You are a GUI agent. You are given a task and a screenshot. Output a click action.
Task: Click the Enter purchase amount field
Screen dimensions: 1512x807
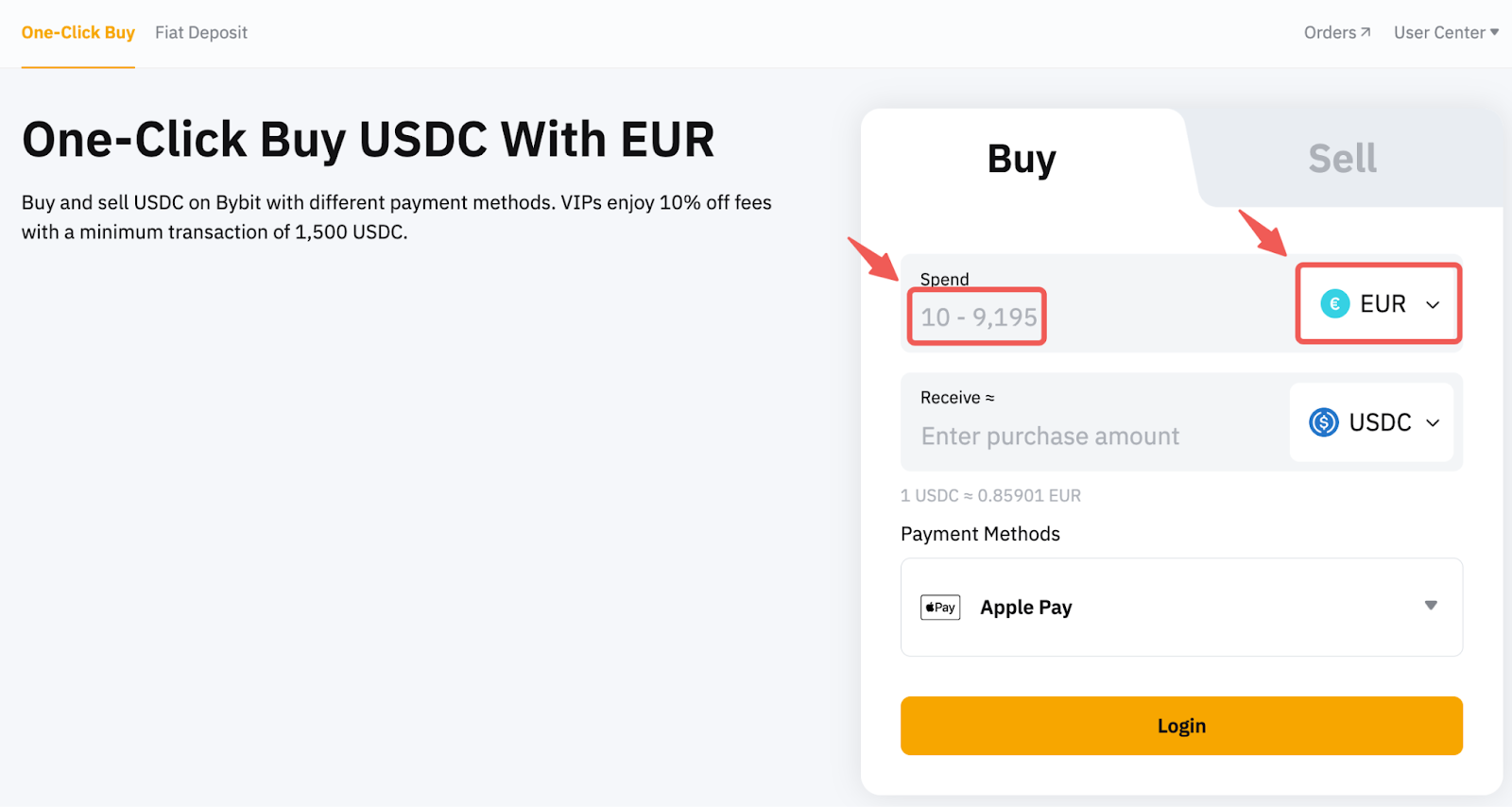(x=1050, y=437)
